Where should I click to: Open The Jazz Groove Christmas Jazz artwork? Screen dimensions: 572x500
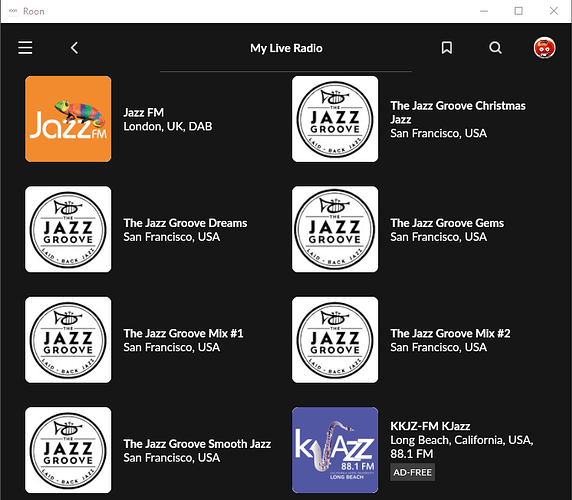point(335,119)
